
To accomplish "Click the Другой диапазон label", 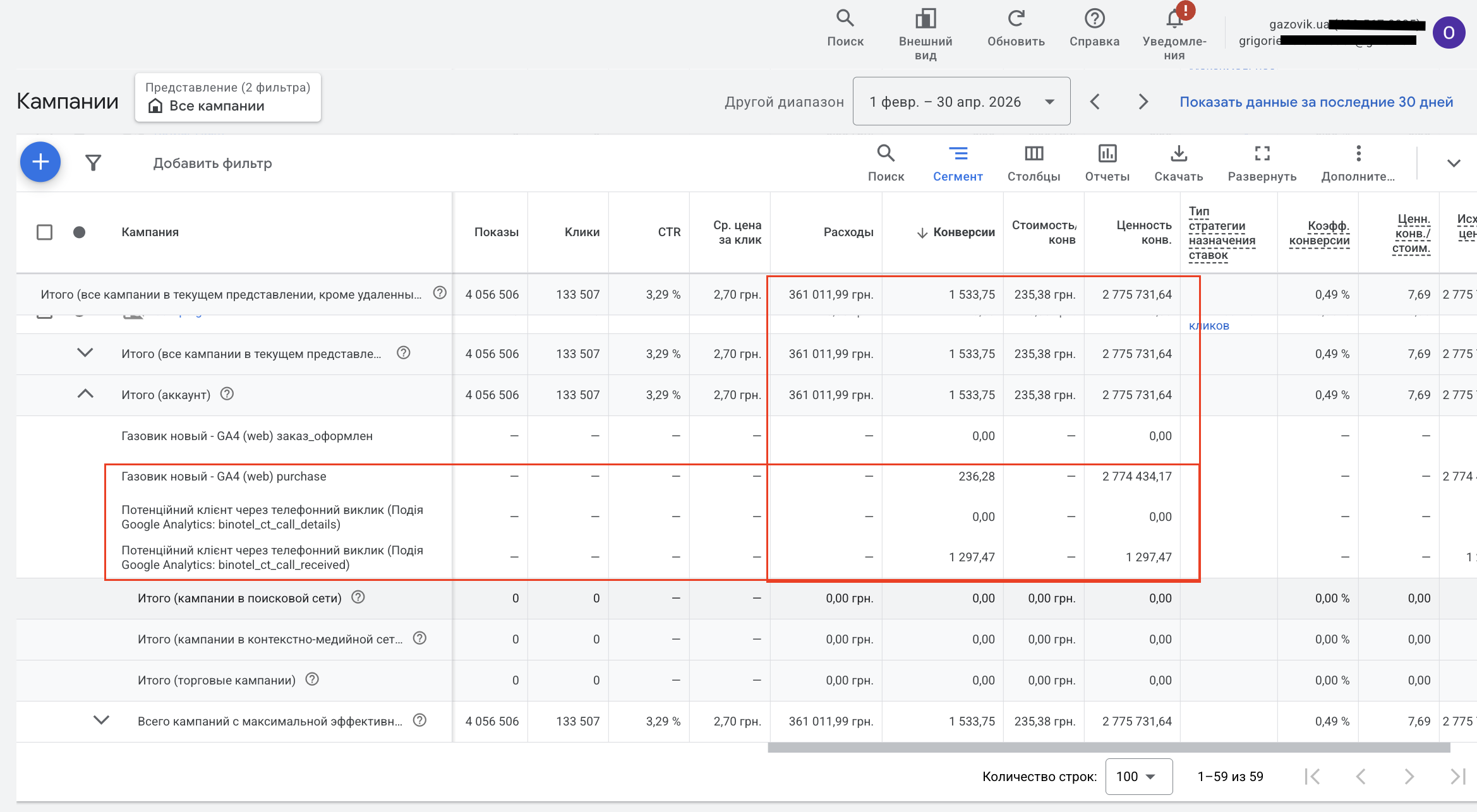I will pos(784,102).
